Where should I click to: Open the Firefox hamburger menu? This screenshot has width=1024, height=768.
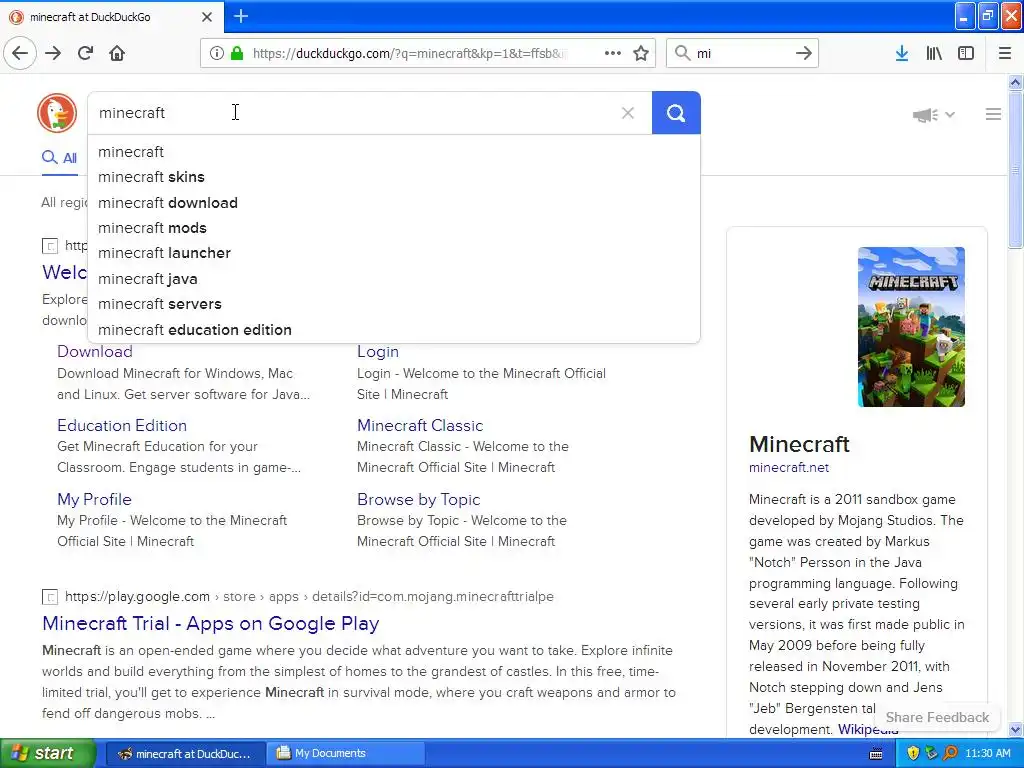[x=1005, y=53]
